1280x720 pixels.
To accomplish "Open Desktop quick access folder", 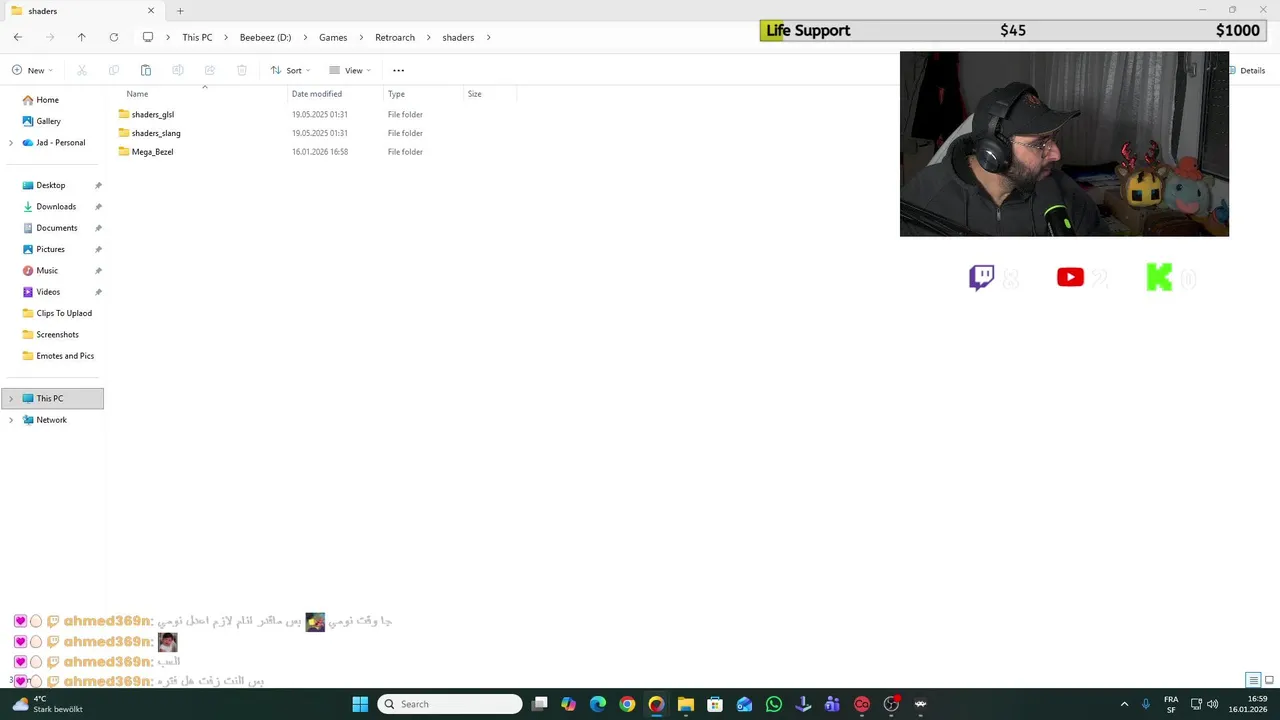I will (x=53, y=185).
